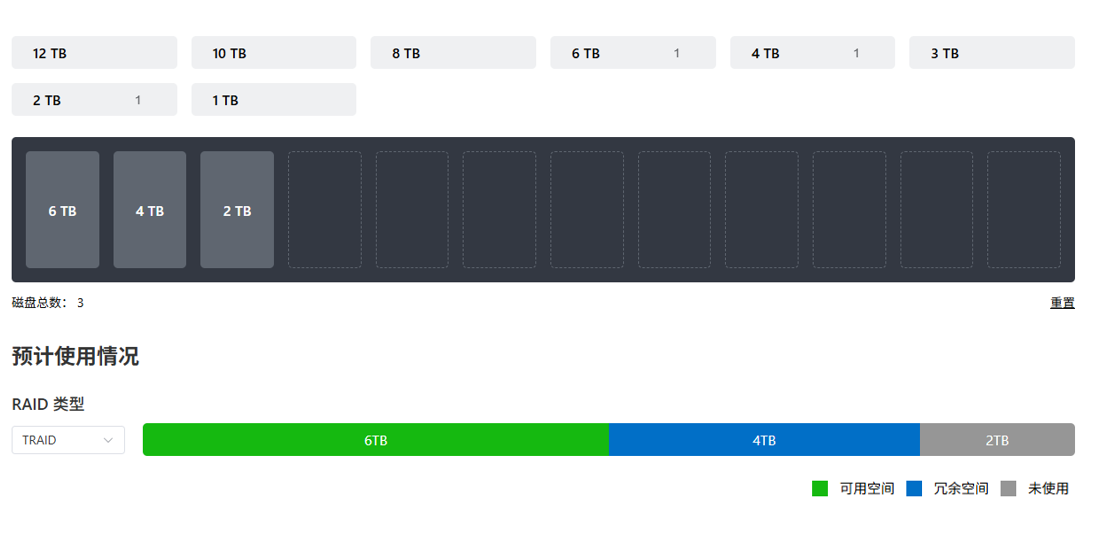Add another 2 TB disk
This screenshot has height=559, width=1098.
[x=94, y=100]
